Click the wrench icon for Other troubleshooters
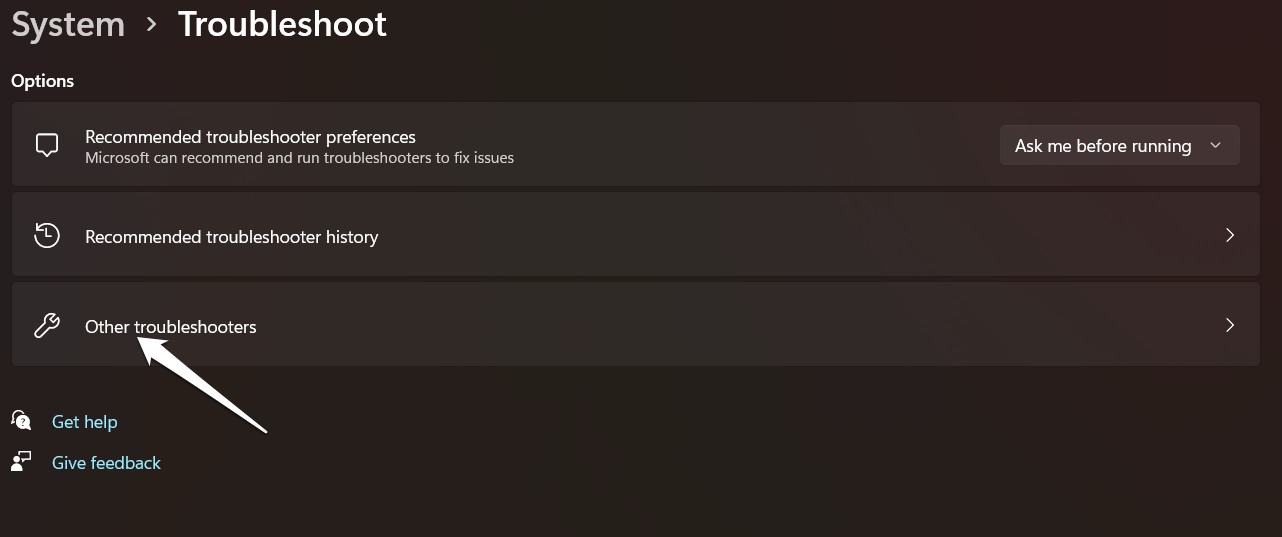Image resolution: width=1282 pixels, height=537 pixels. coord(47,326)
